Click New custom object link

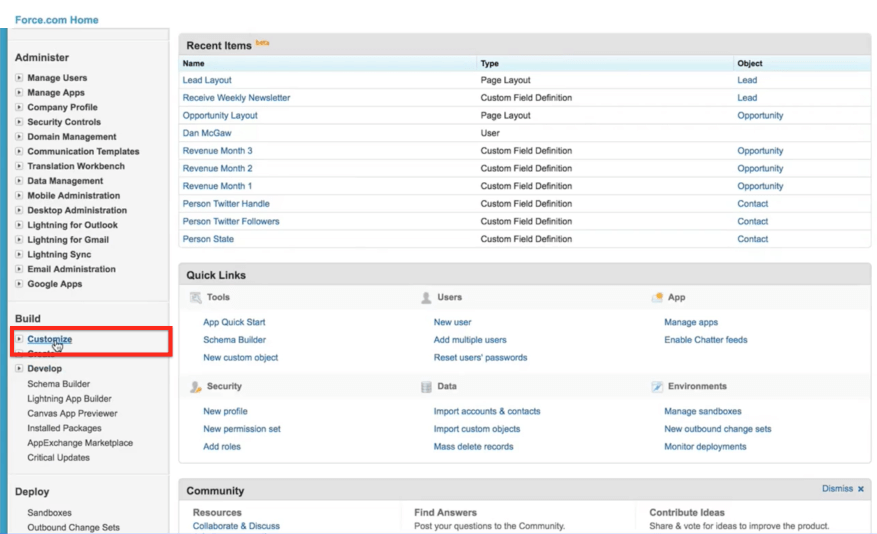[x=241, y=357]
